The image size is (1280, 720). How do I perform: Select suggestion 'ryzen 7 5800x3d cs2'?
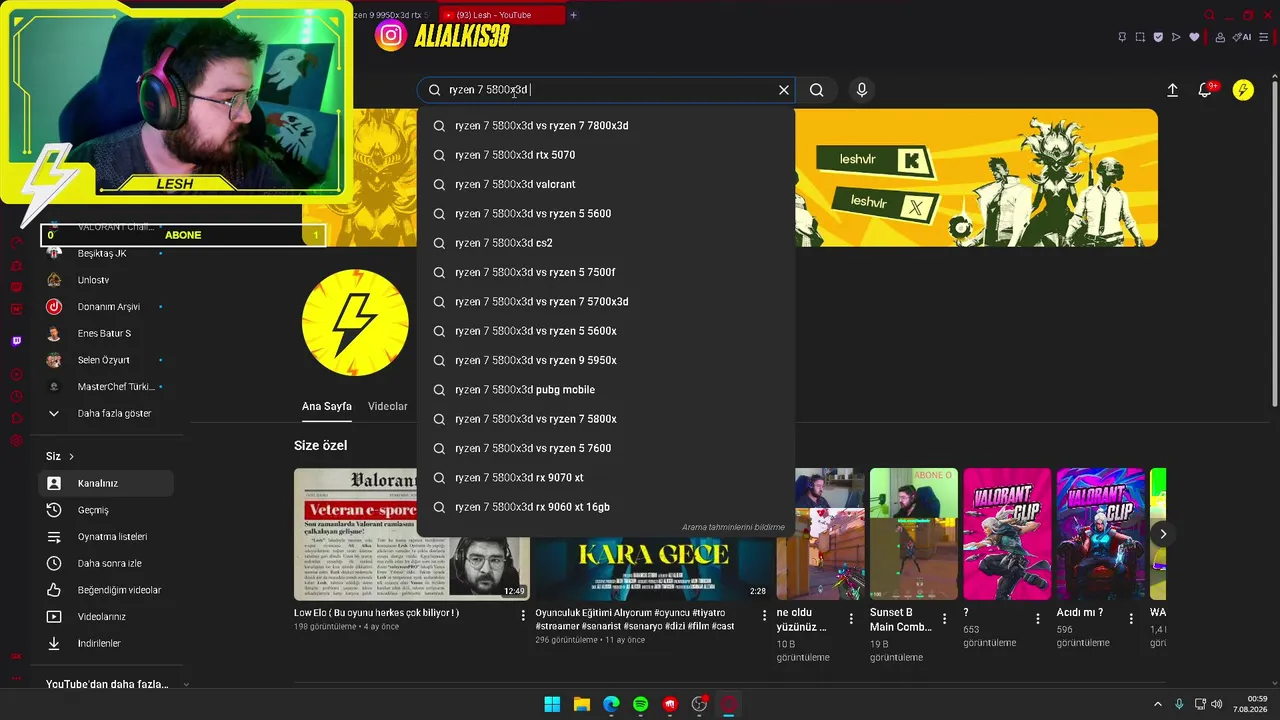point(606,243)
